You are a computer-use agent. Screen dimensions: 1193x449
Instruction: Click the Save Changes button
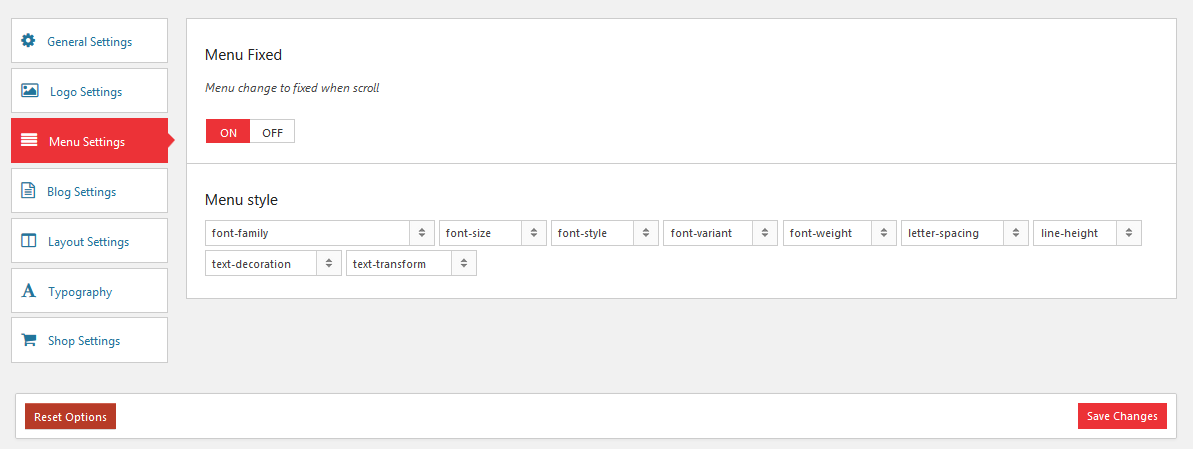click(x=1122, y=416)
